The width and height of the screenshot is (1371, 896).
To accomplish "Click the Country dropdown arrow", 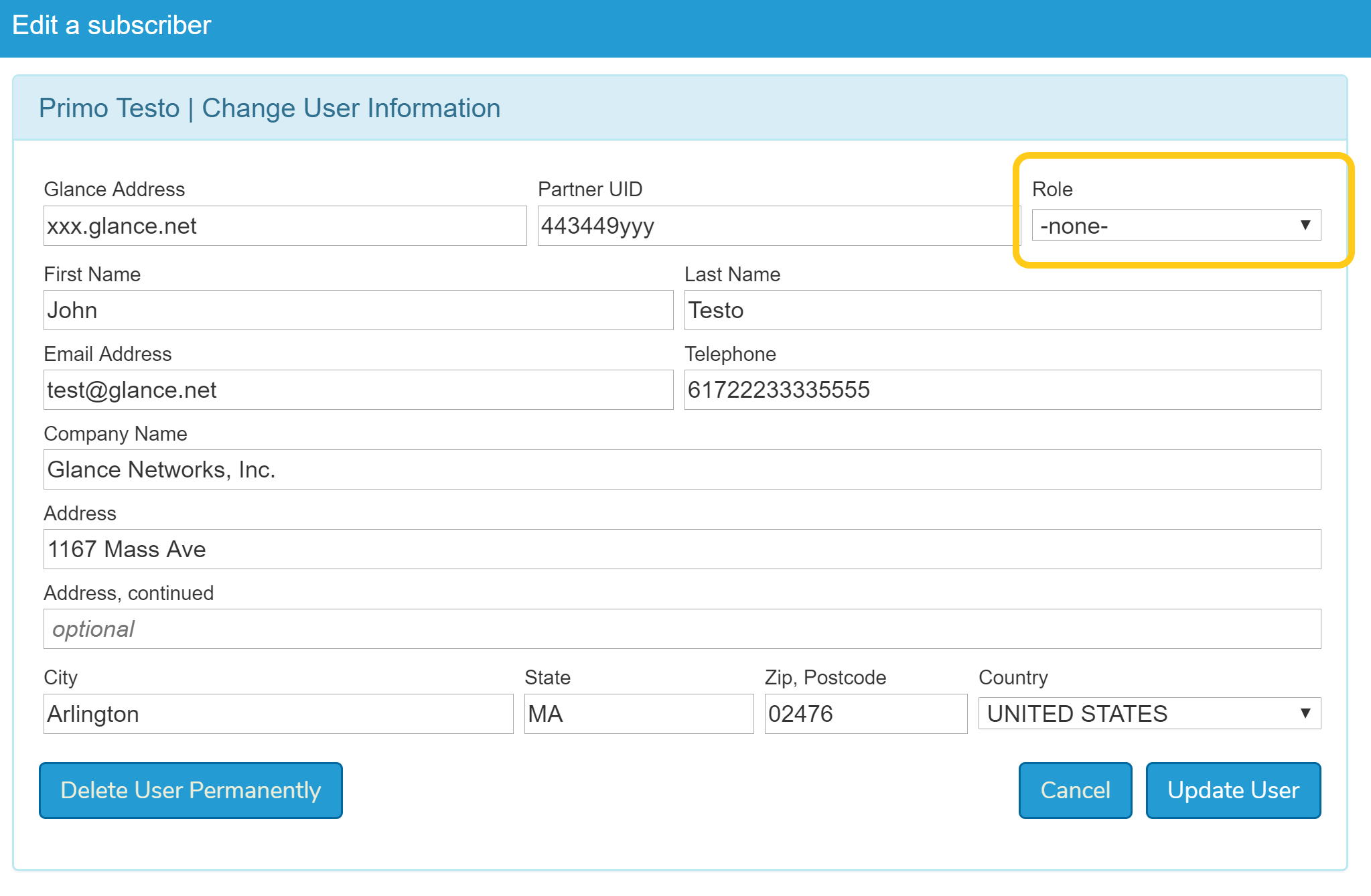I will (x=1305, y=713).
